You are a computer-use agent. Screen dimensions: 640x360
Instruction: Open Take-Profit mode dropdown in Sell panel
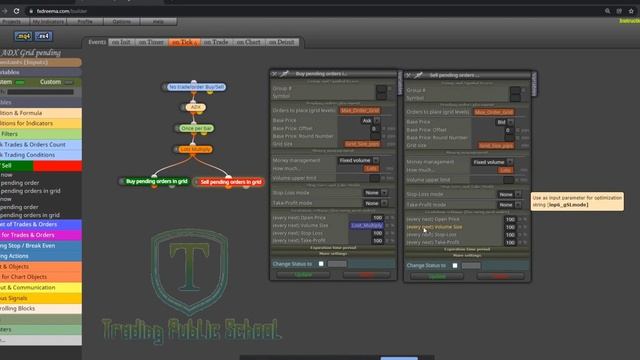pos(509,204)
